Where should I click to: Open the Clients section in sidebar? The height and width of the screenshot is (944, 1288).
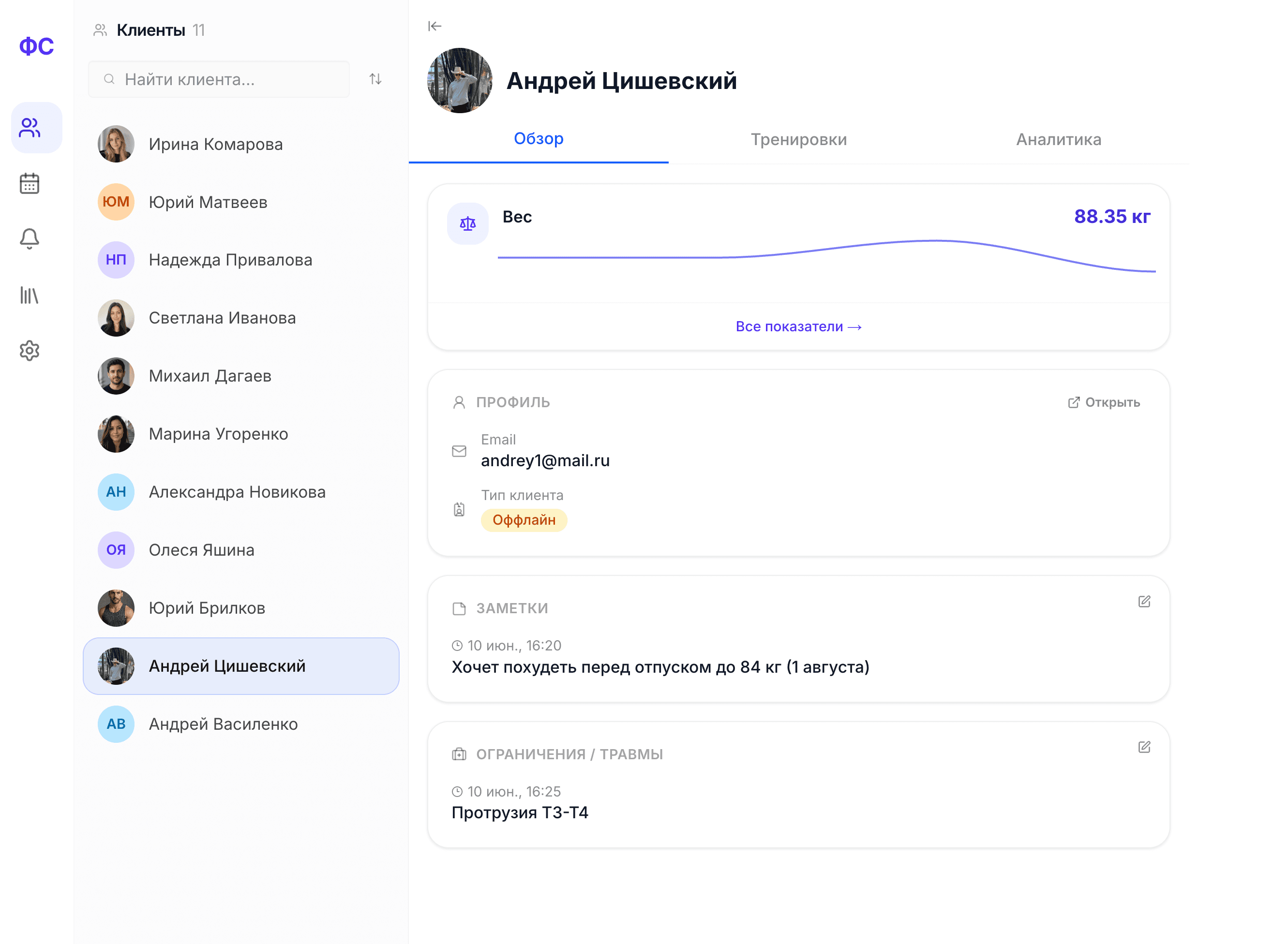[x=37, y=128]
